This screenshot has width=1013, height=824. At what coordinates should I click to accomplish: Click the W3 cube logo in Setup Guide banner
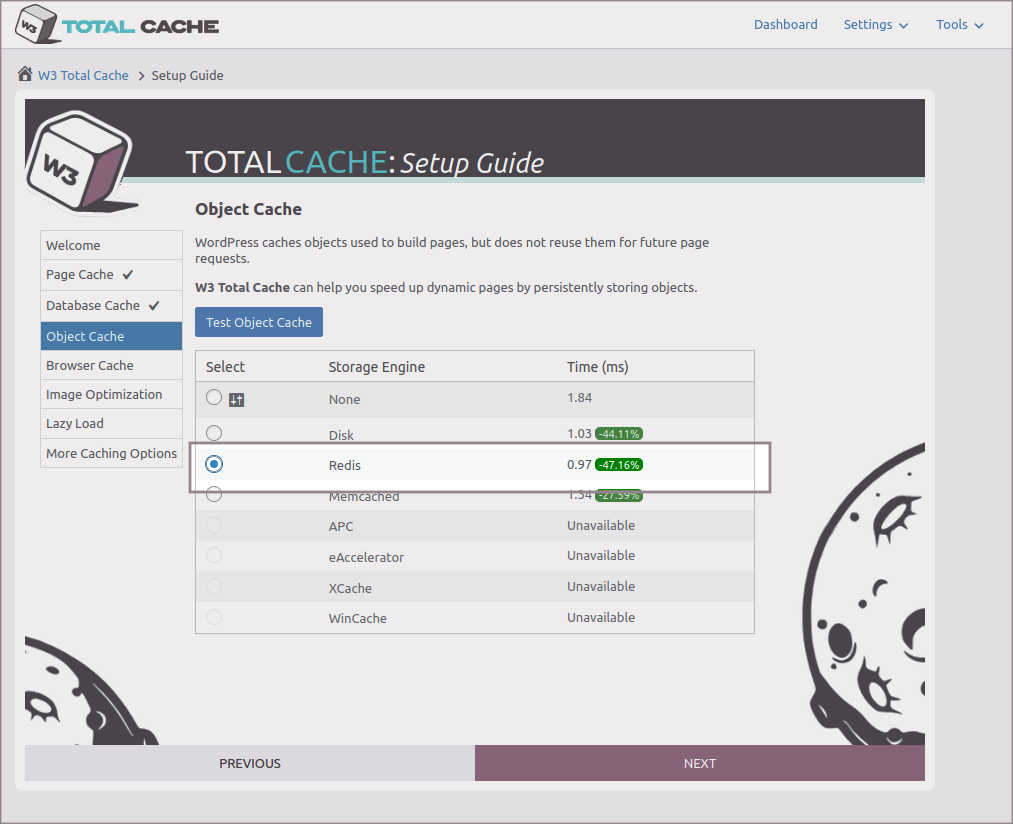77,160
